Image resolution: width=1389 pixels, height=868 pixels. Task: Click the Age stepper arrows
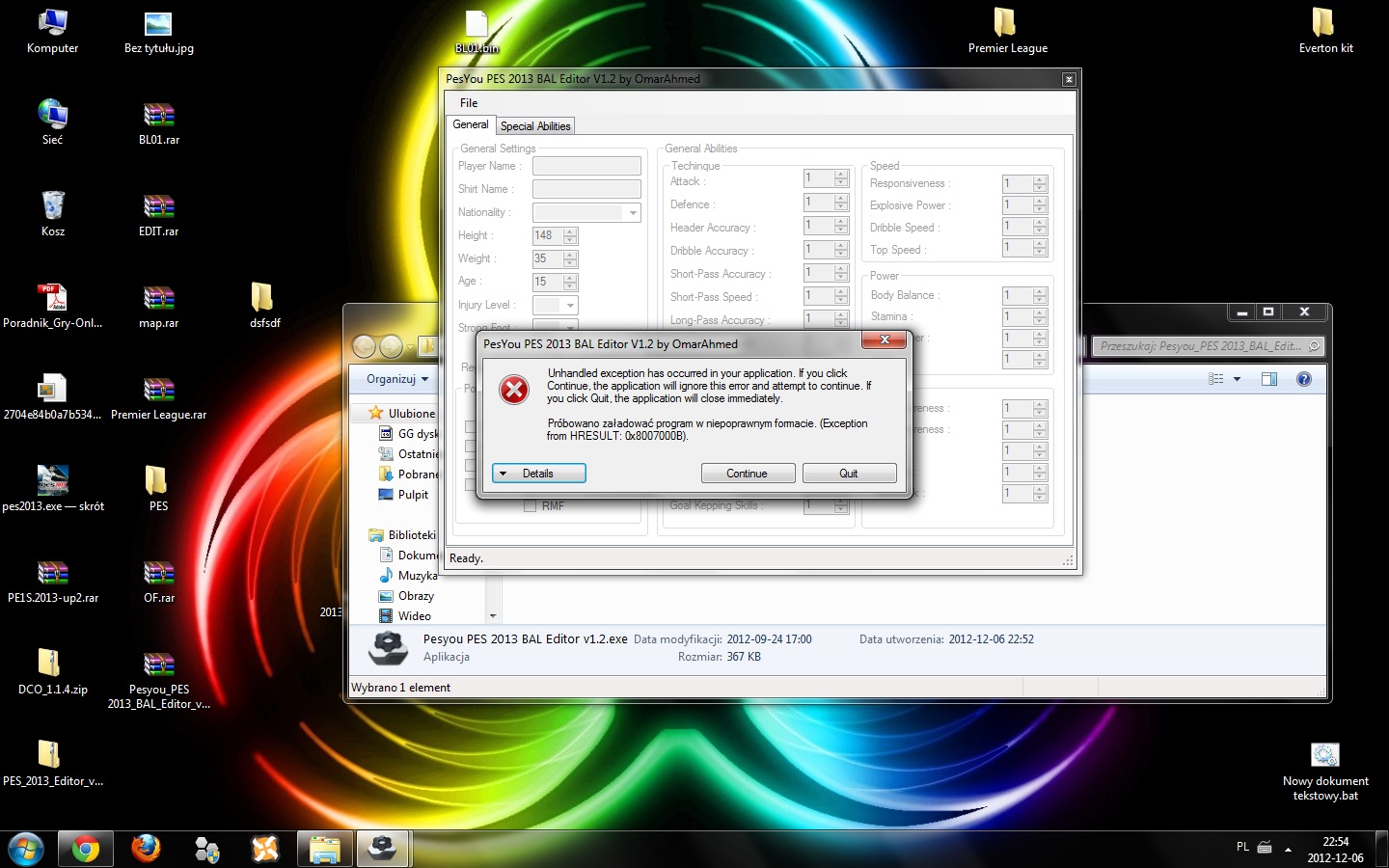tap(570, 282)
